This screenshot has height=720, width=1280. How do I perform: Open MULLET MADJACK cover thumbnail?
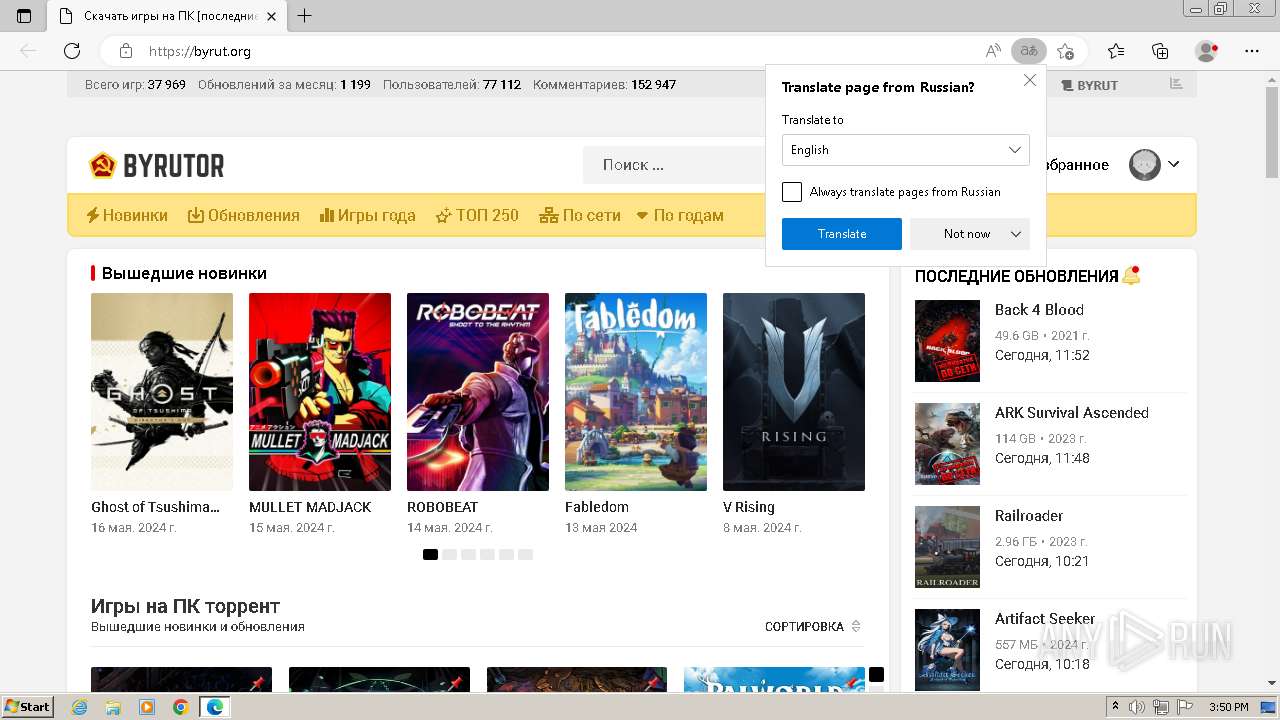(320, 392)
